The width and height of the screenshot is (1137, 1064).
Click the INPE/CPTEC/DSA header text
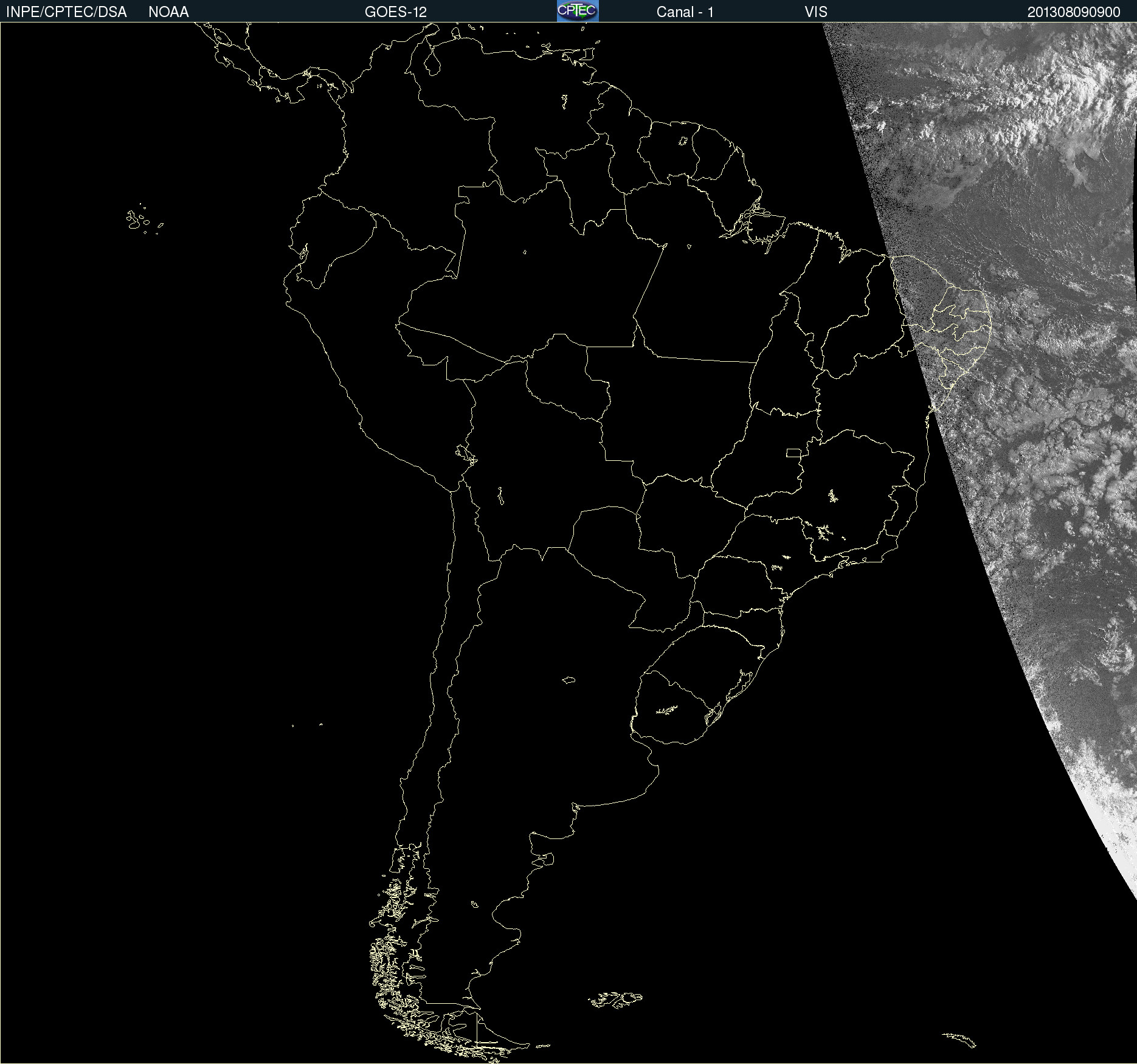pos(66,12)
